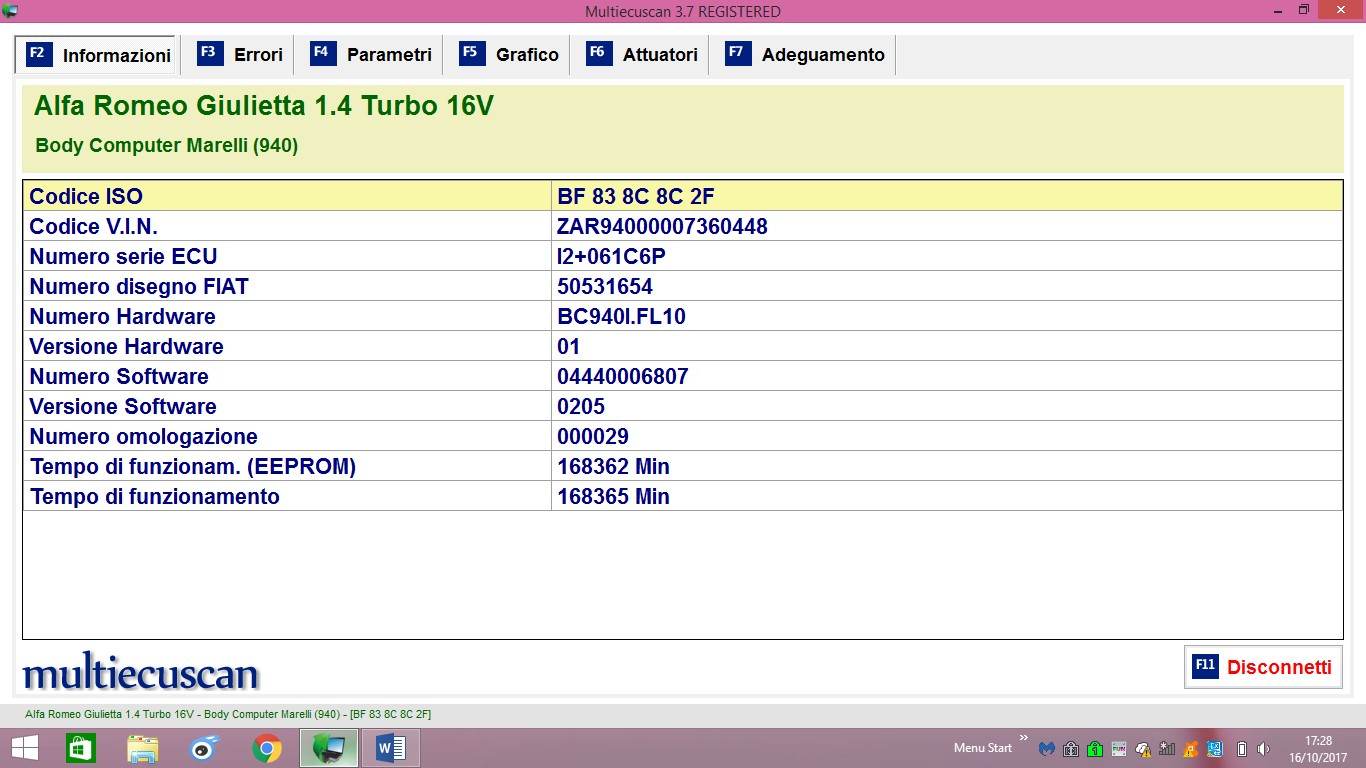Select the Codice ISO row label
This screenshot has width=1366, height=768.
86,196
